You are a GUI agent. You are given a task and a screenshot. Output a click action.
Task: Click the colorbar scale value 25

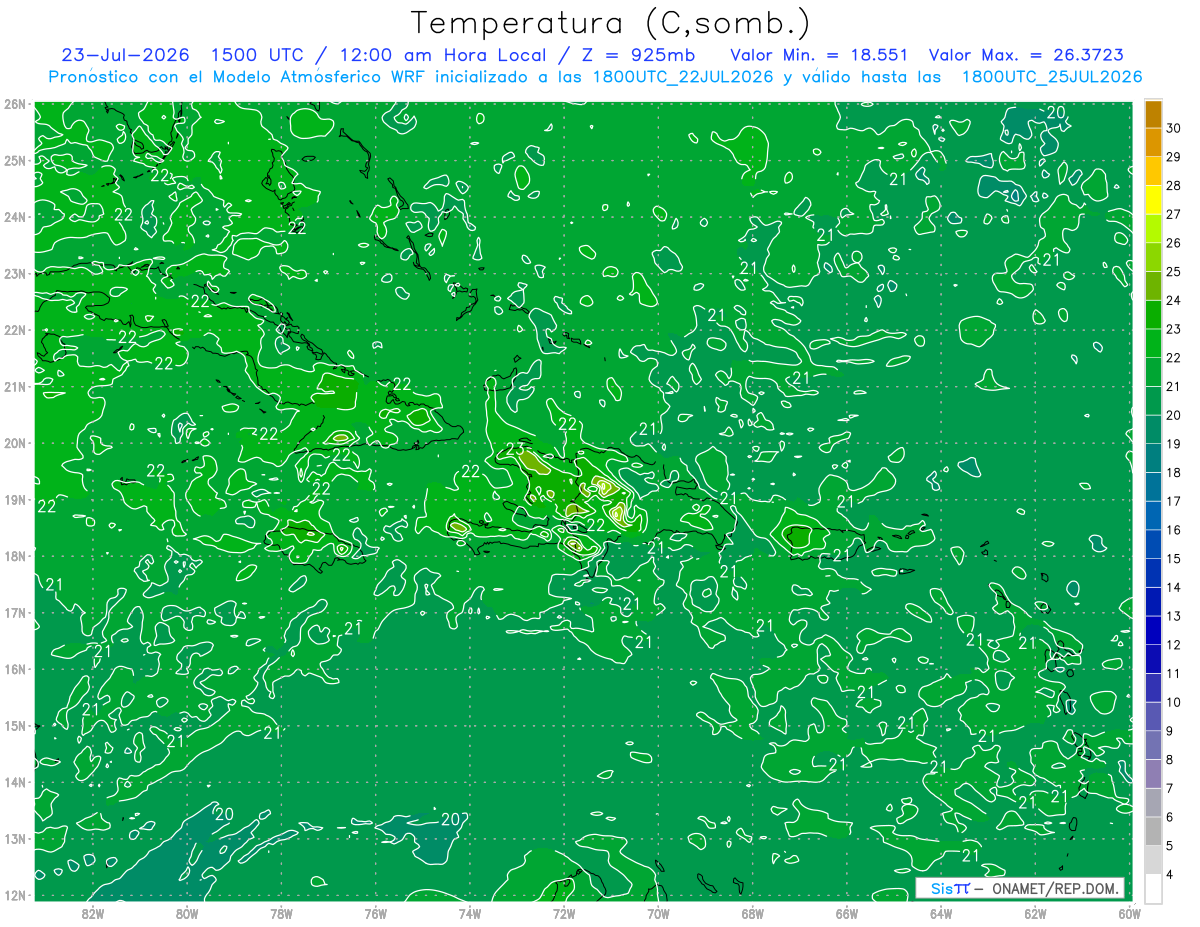pyautogui.click(x=1173, y=271)
